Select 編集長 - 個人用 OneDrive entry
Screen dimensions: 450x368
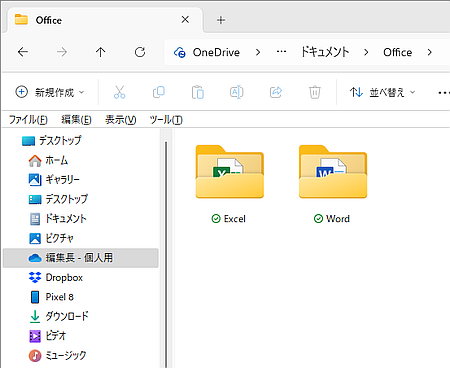(x=81, y=258)
